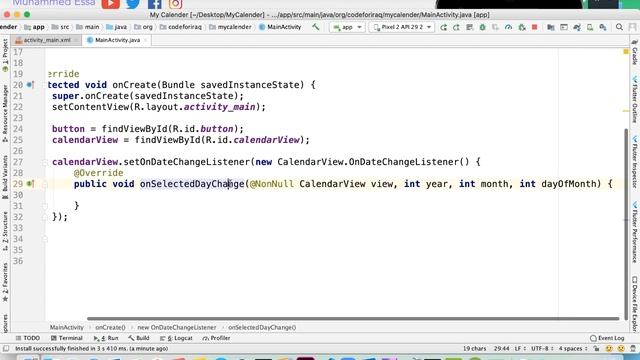Viewport: 640px width, 360px height.
Task: Toggle the Flutter Outline tool window
Action: 635,99
